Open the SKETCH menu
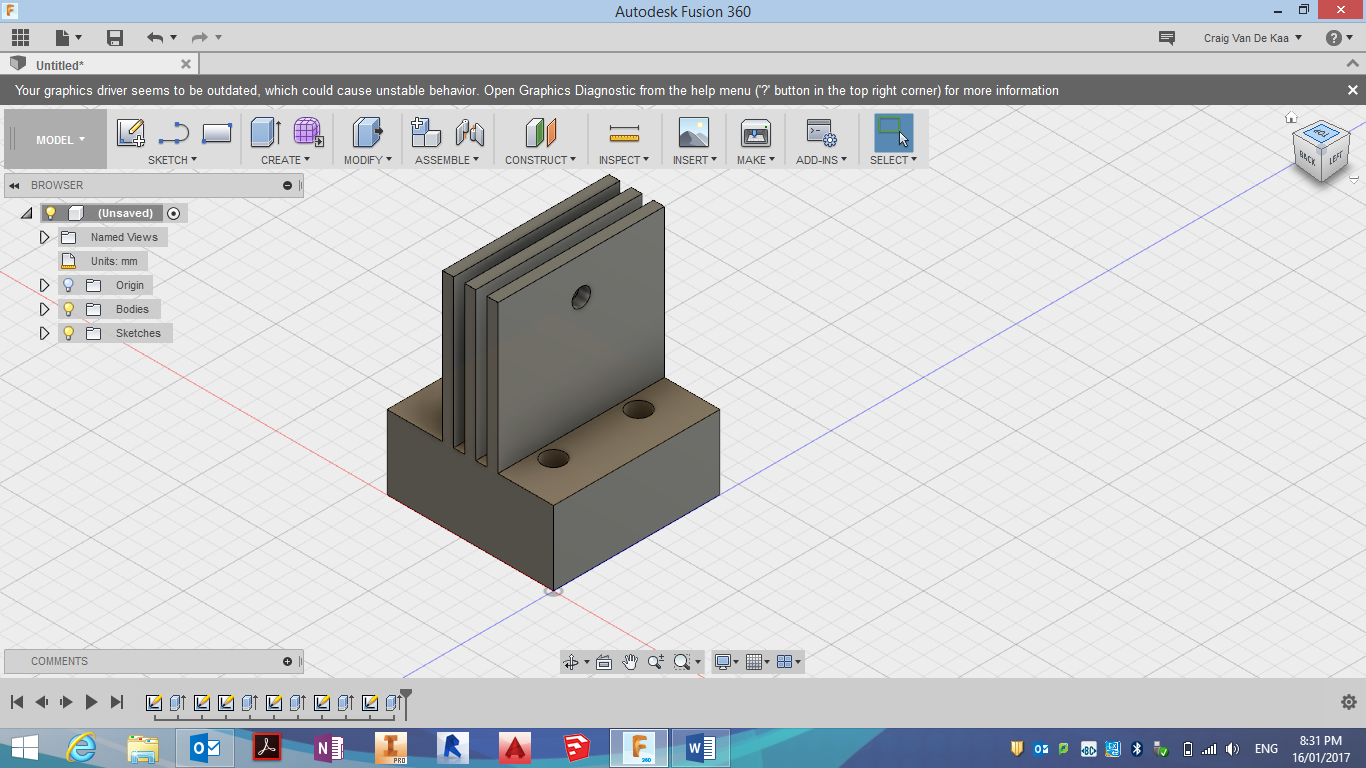This screenshot has height=768, width=1366. point(172,160)
